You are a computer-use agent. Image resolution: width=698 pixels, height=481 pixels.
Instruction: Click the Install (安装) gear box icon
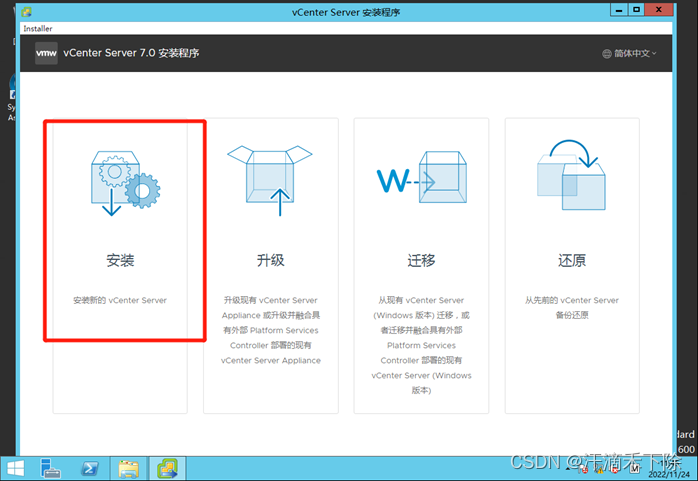tap(125, 183)
